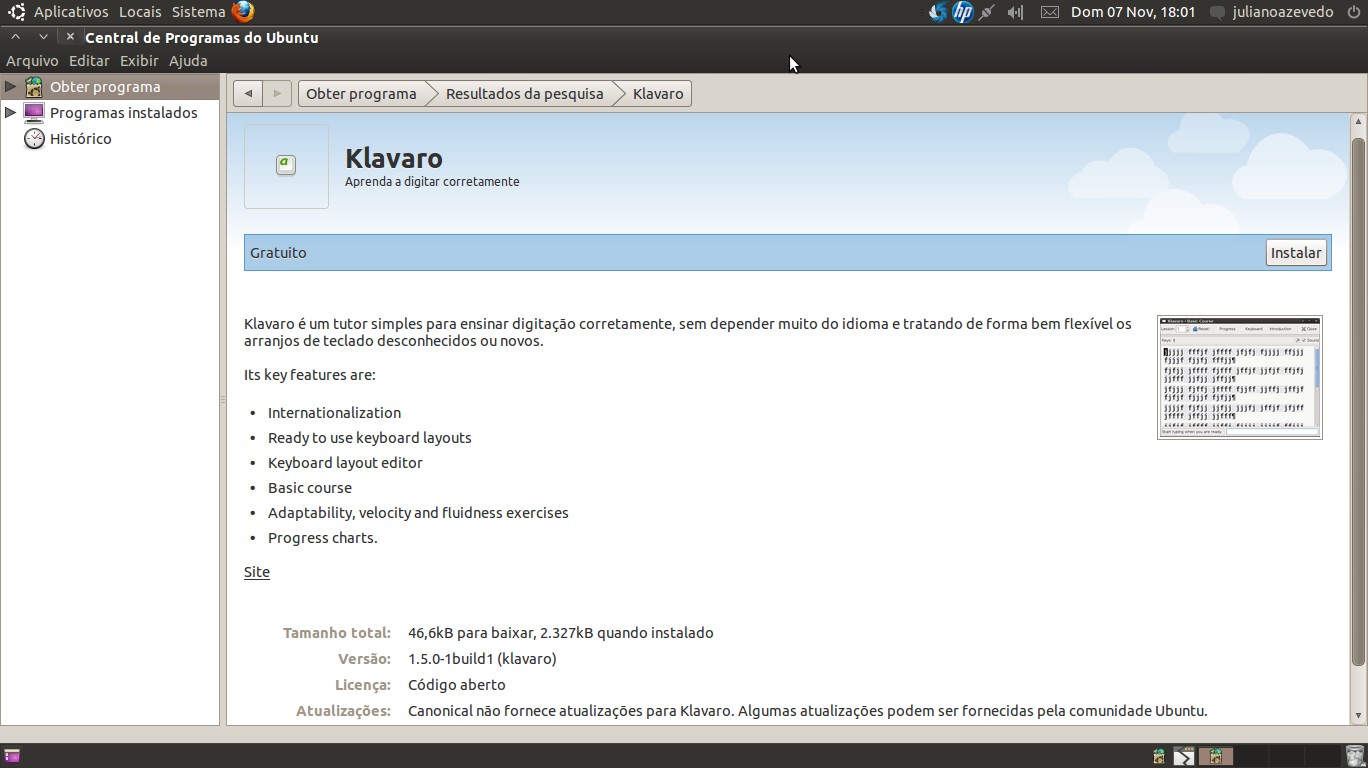Image resolution: width=1368 pixels, height=768 pixels.
Task: Install Klavaro with the Instalar button
Action: 1296,253
